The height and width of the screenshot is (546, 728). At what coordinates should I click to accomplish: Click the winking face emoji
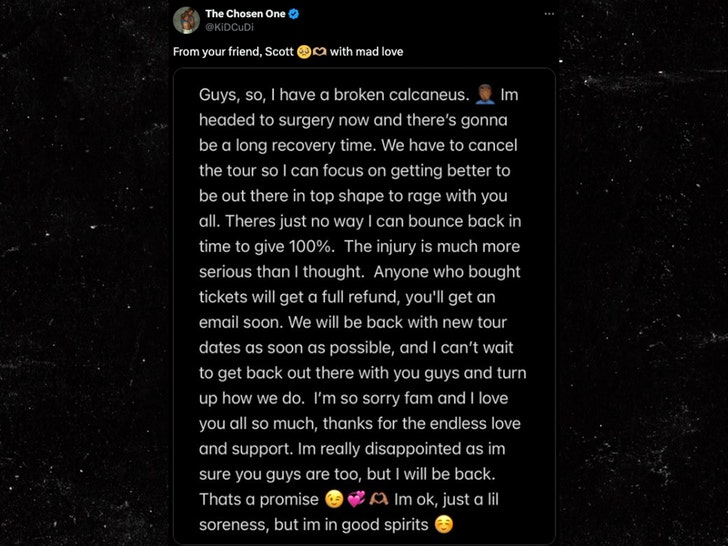click(x=335, y=497)
